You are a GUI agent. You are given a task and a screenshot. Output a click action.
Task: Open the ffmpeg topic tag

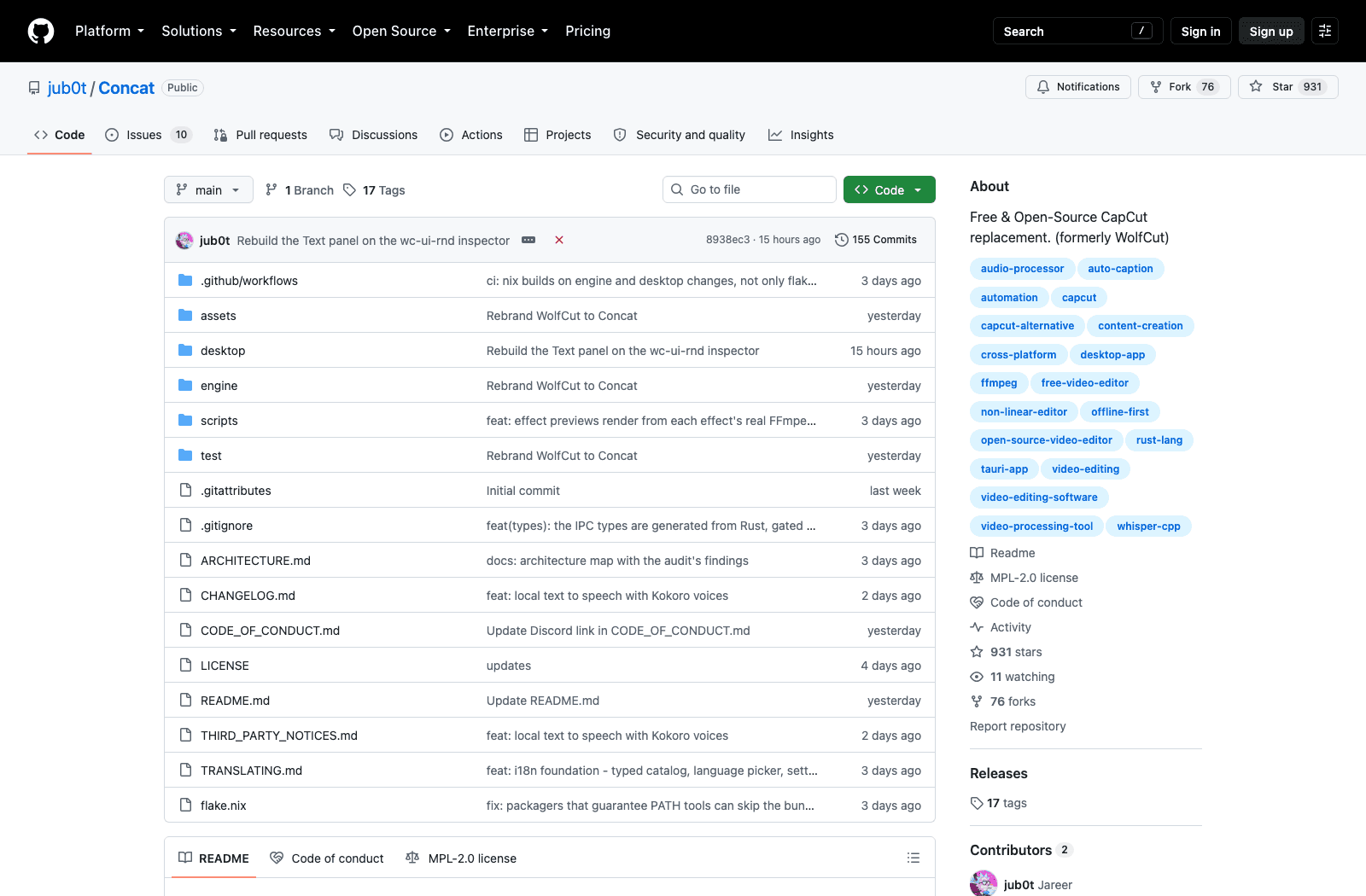point(999,383)
